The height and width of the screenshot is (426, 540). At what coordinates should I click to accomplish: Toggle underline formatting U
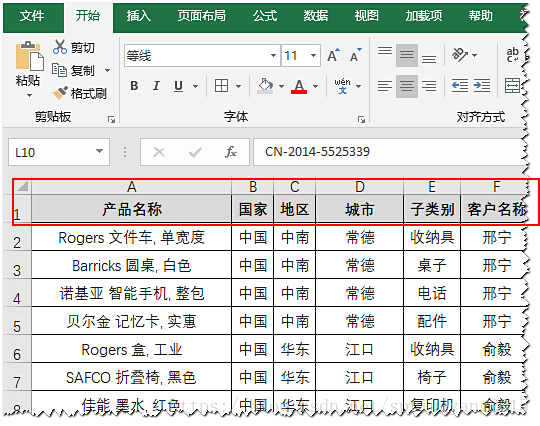(178, 85)
